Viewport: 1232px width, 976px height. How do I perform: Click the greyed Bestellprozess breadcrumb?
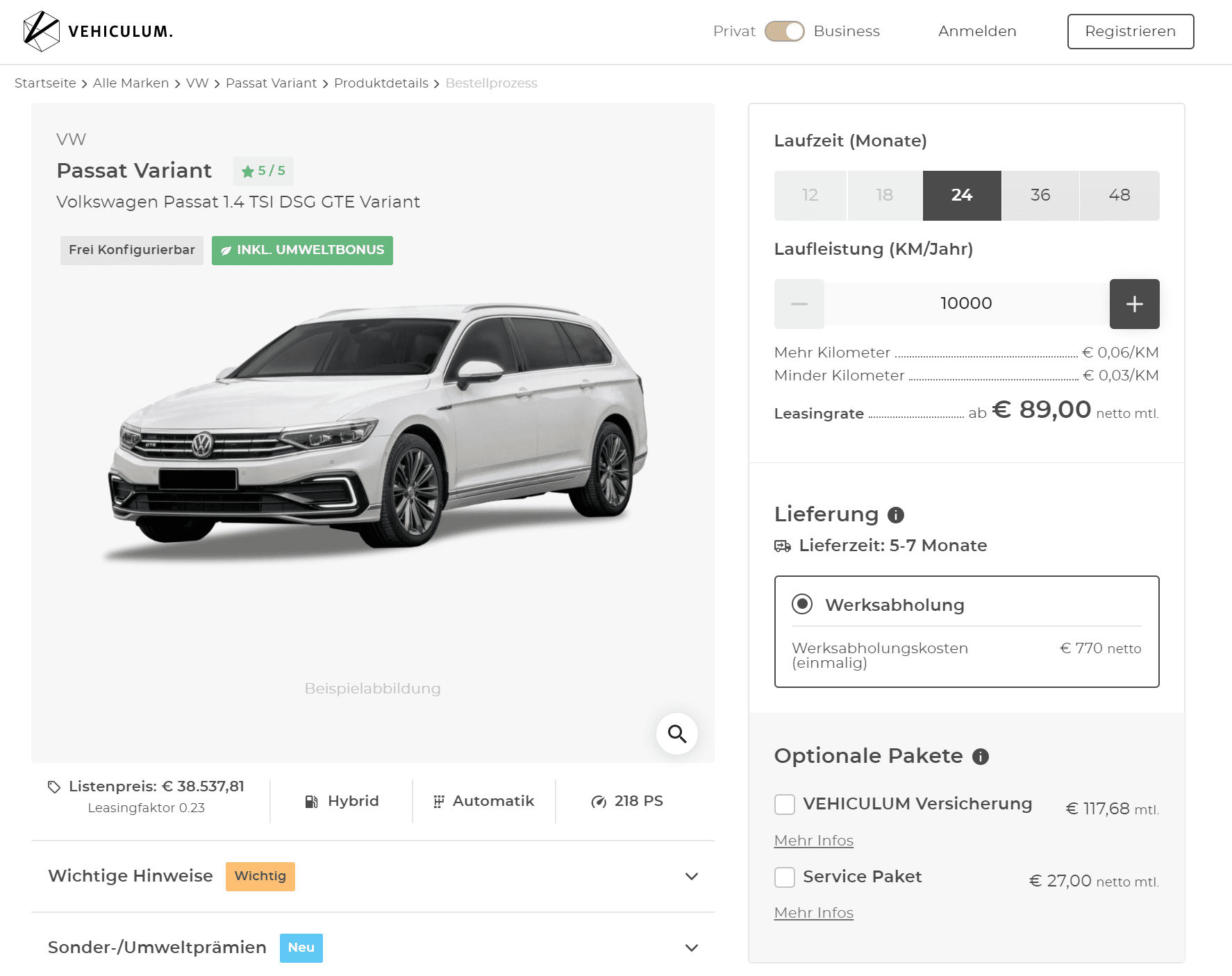click(492, 83)
